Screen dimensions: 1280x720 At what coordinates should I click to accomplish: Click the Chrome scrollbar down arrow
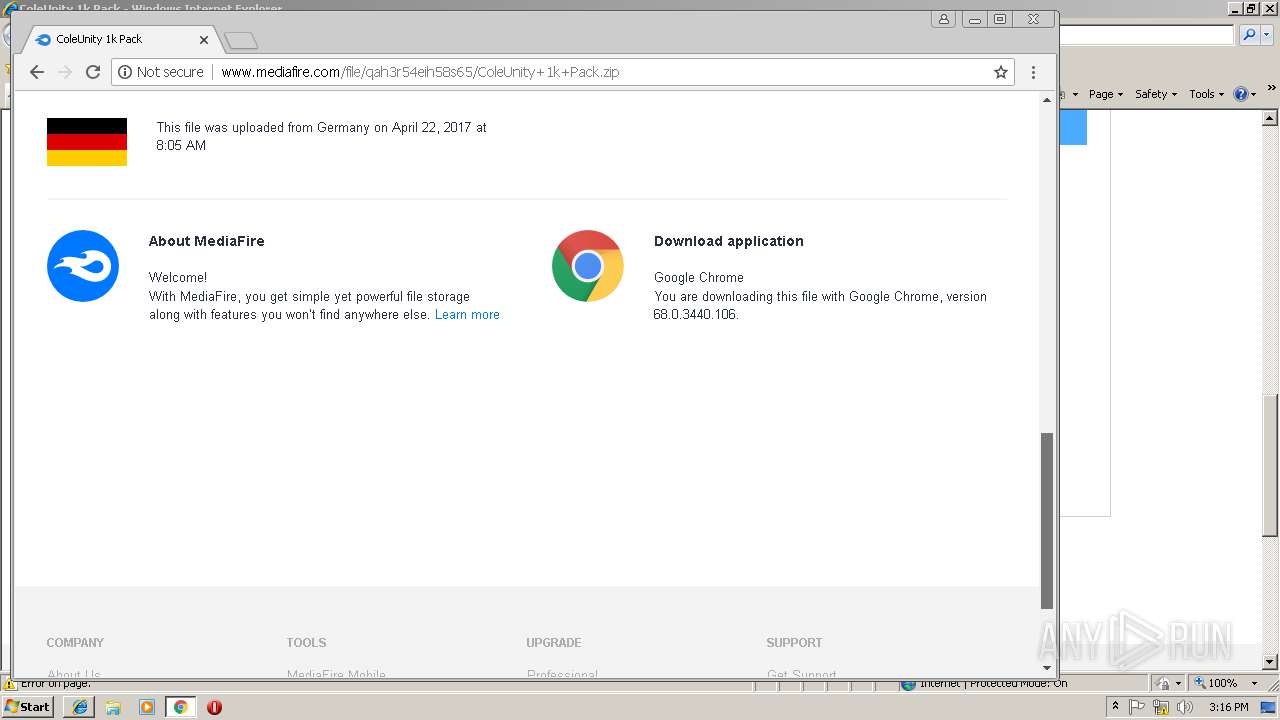click(x=1047, y=668)
